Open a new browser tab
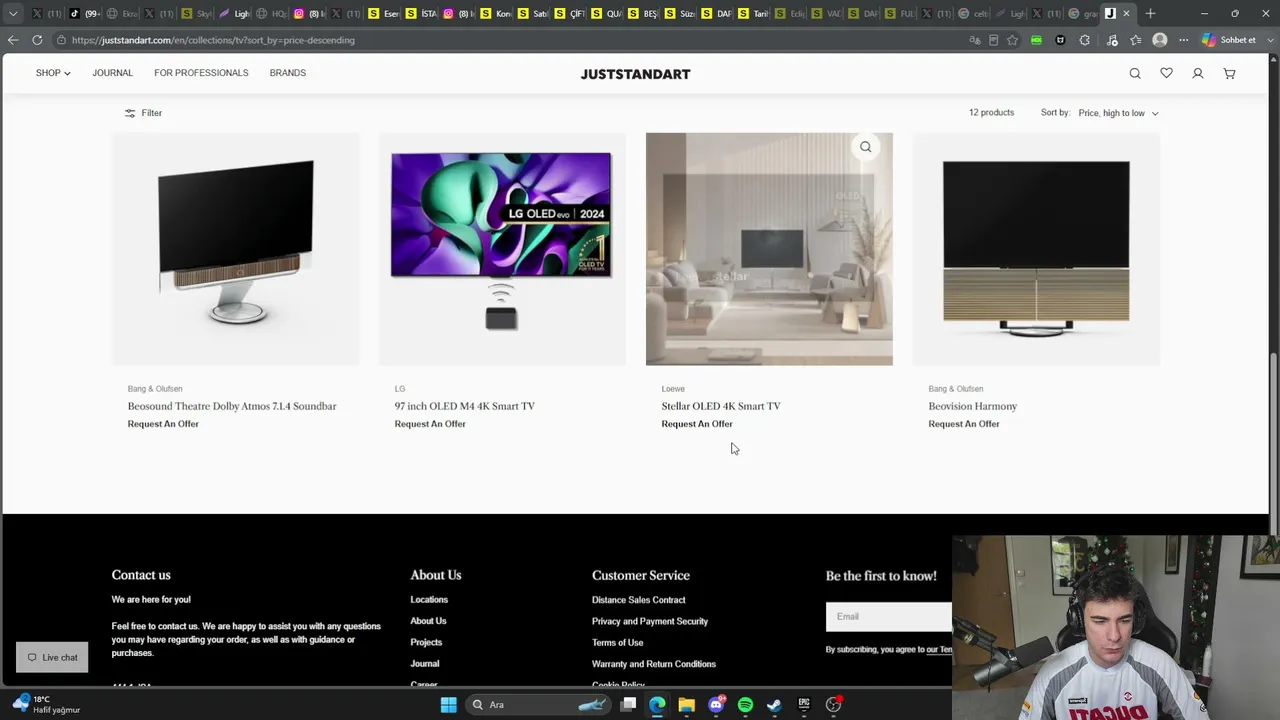This screenshot has height=720, width=1280. coord(1150,13)
